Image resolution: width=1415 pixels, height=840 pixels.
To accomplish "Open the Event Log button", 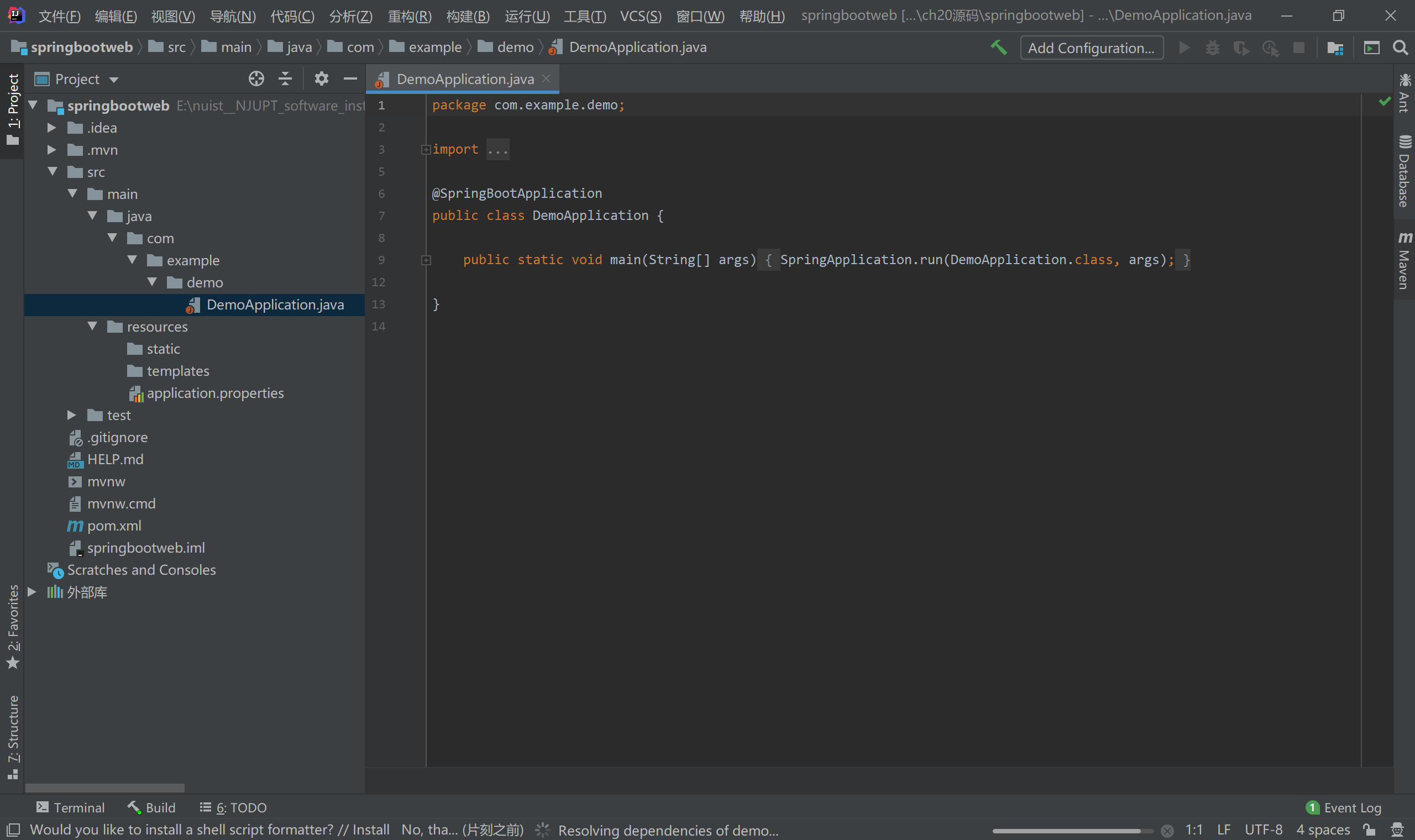I will click(1343, 808).
